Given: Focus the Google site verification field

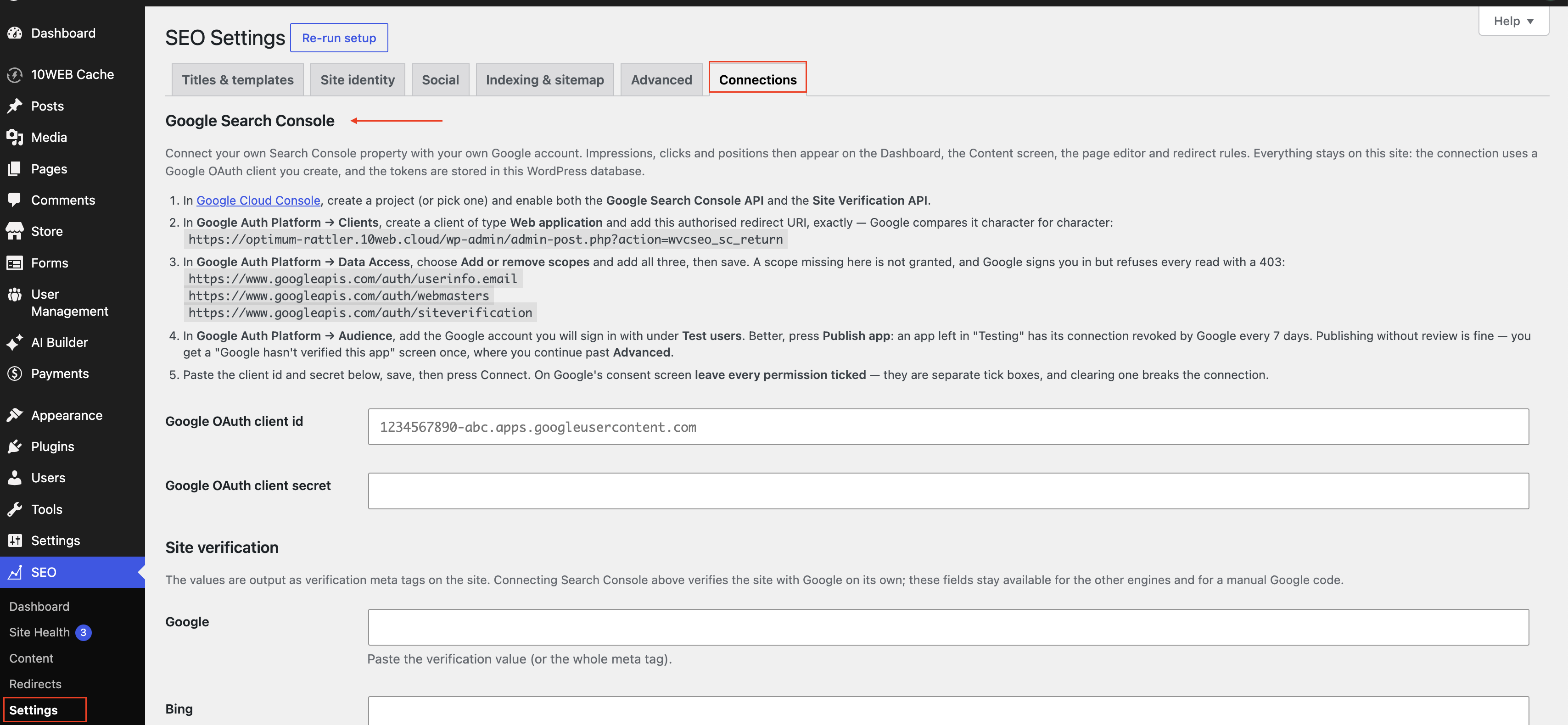Looking at the screenshot, I should click(x=948, y=627).
